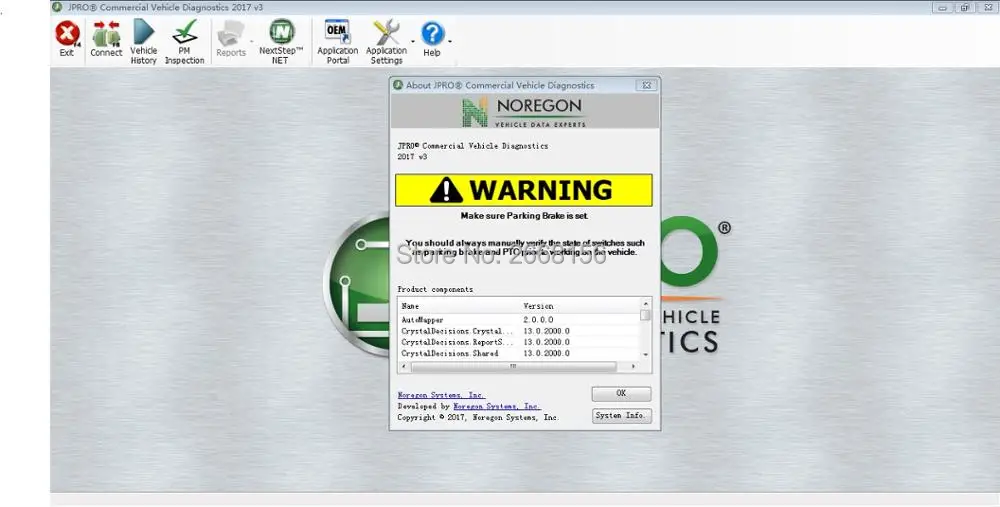Click the components list scroll-down arrow
The height and width of the screenshot is (507, 1000).
(645, 355)
